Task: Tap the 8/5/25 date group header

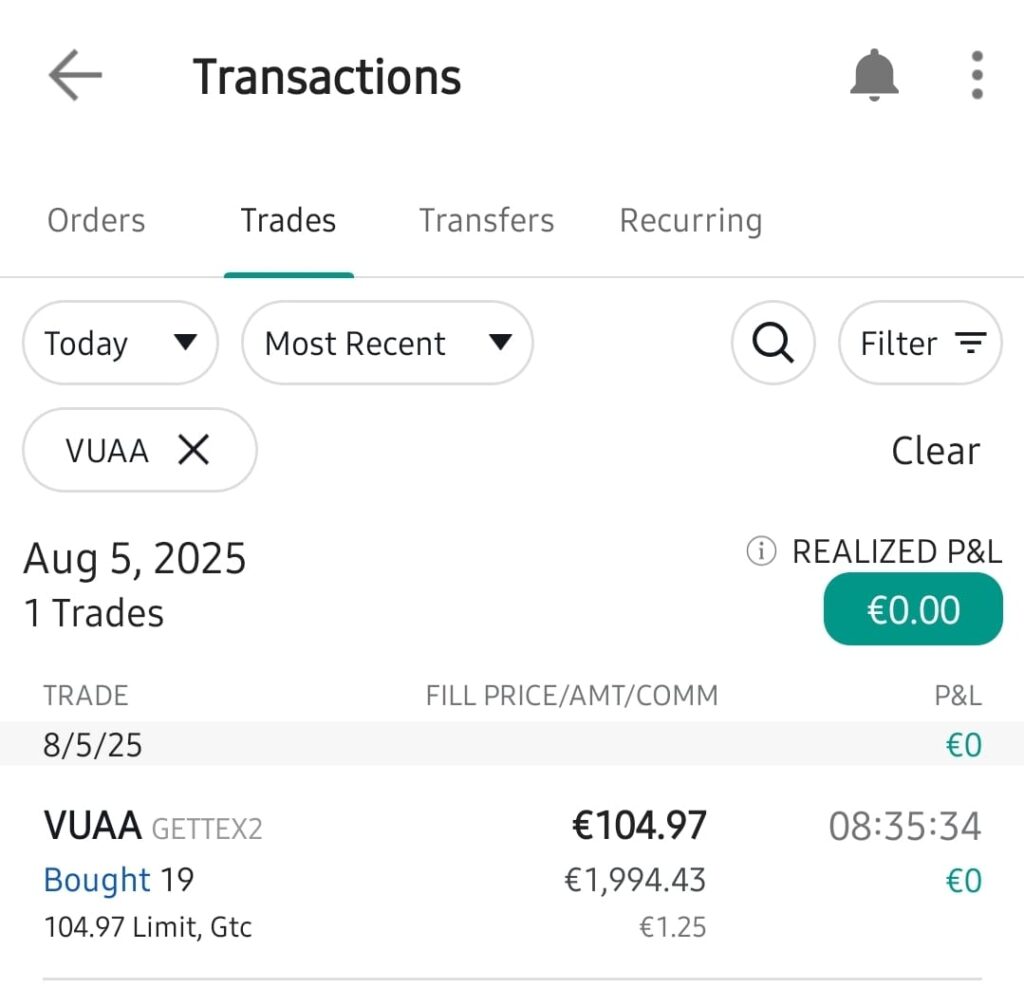Action: [x=92, y=745]
